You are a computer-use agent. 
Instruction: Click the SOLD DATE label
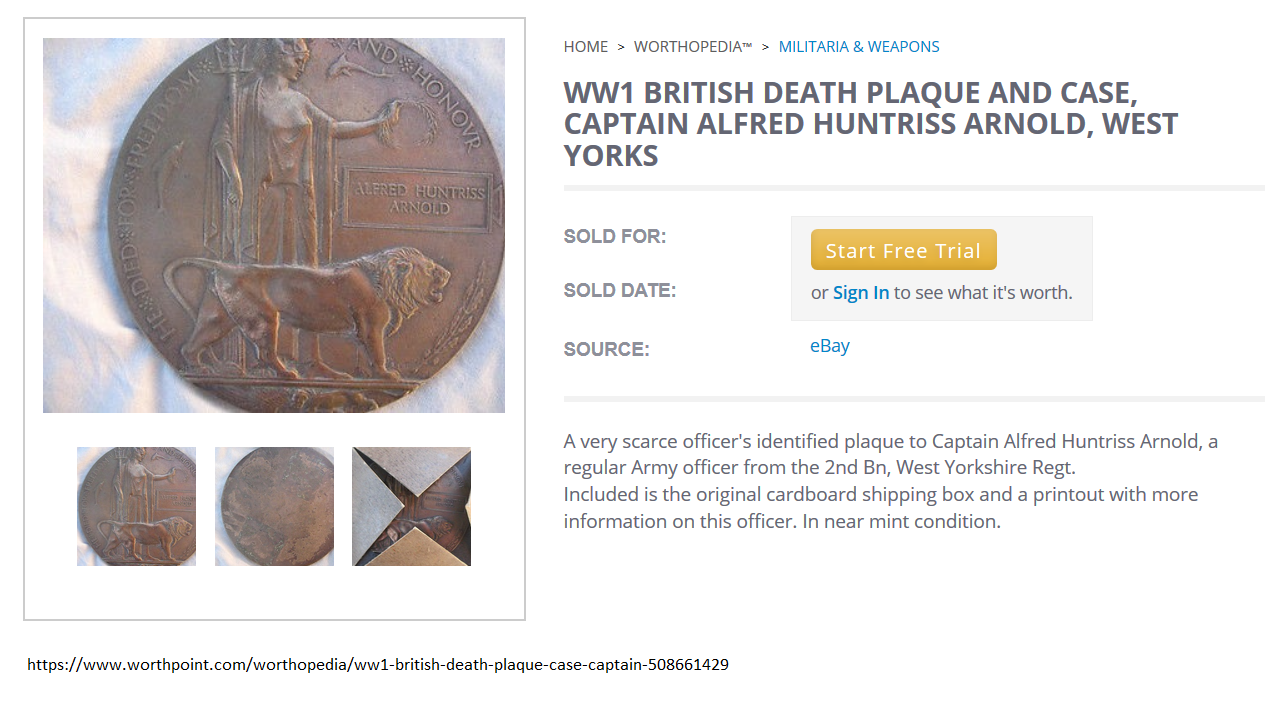[619, 291]
